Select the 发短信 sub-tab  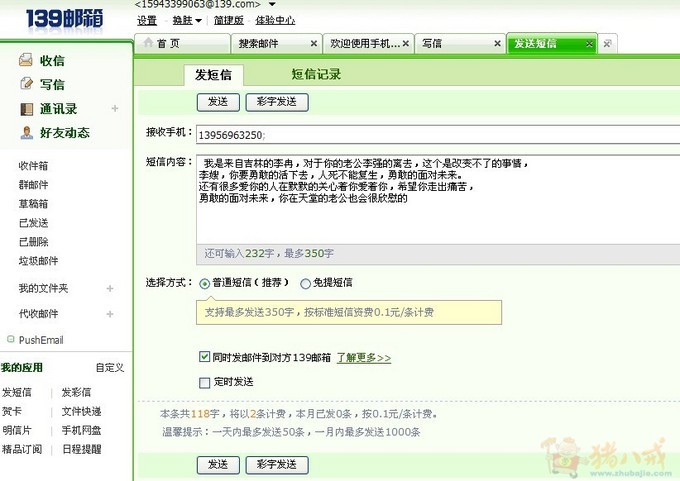click(x=213, y=75)
